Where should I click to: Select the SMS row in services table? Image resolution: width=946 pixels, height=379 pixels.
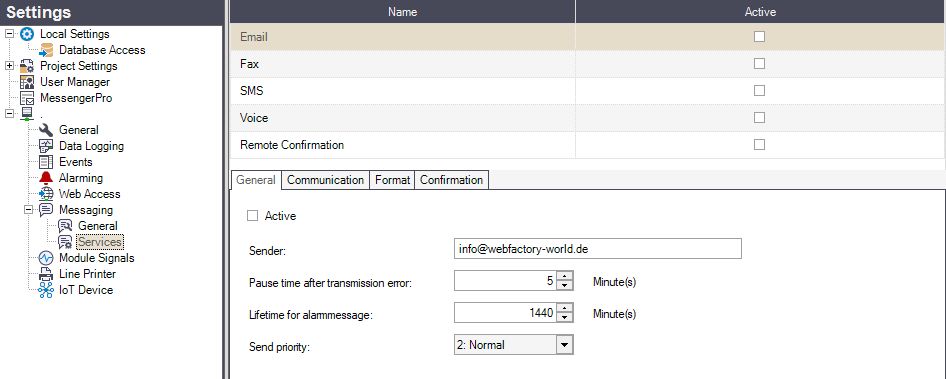(x=587, y=91)
